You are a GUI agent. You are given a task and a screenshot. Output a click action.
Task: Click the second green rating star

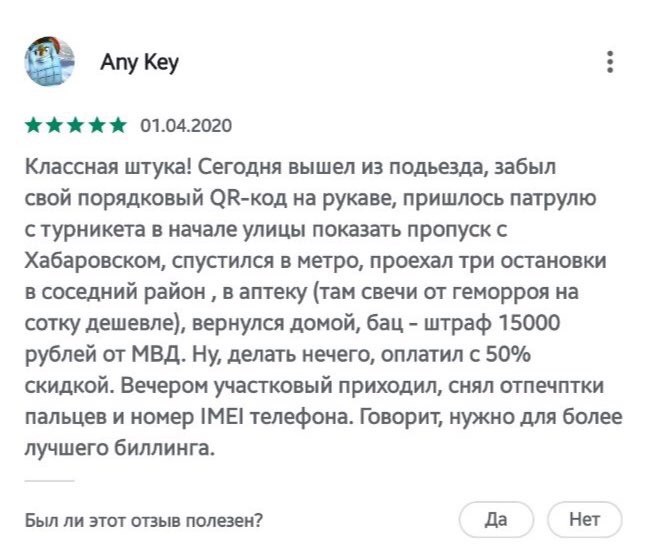pyautogui.click(x=54, y=126)
